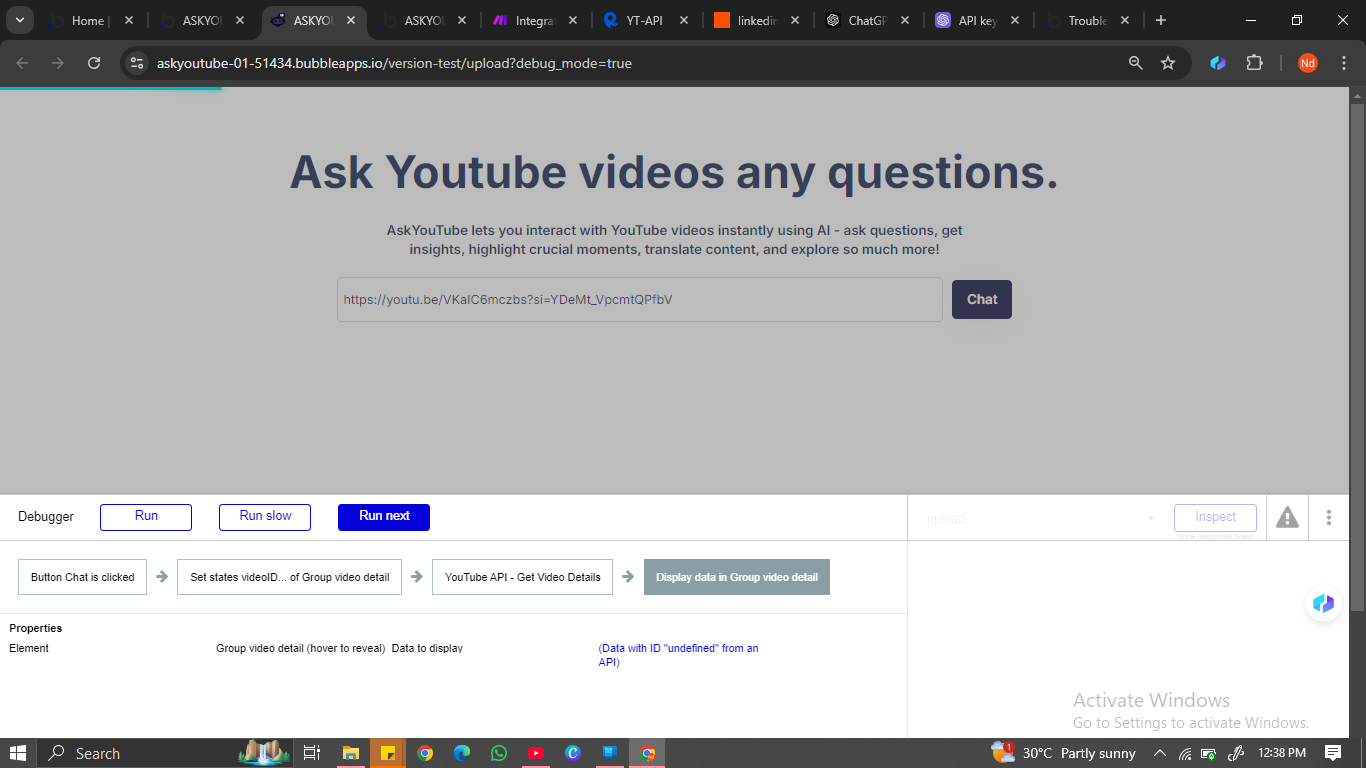
Task: Open the Nd profile avatar
Action: 1308,63
